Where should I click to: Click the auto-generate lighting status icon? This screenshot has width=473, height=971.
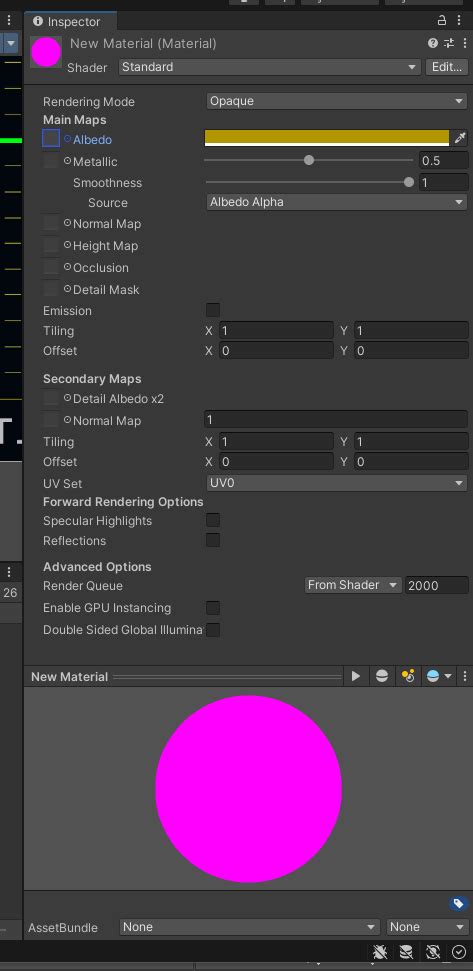[x=433, y=951]
